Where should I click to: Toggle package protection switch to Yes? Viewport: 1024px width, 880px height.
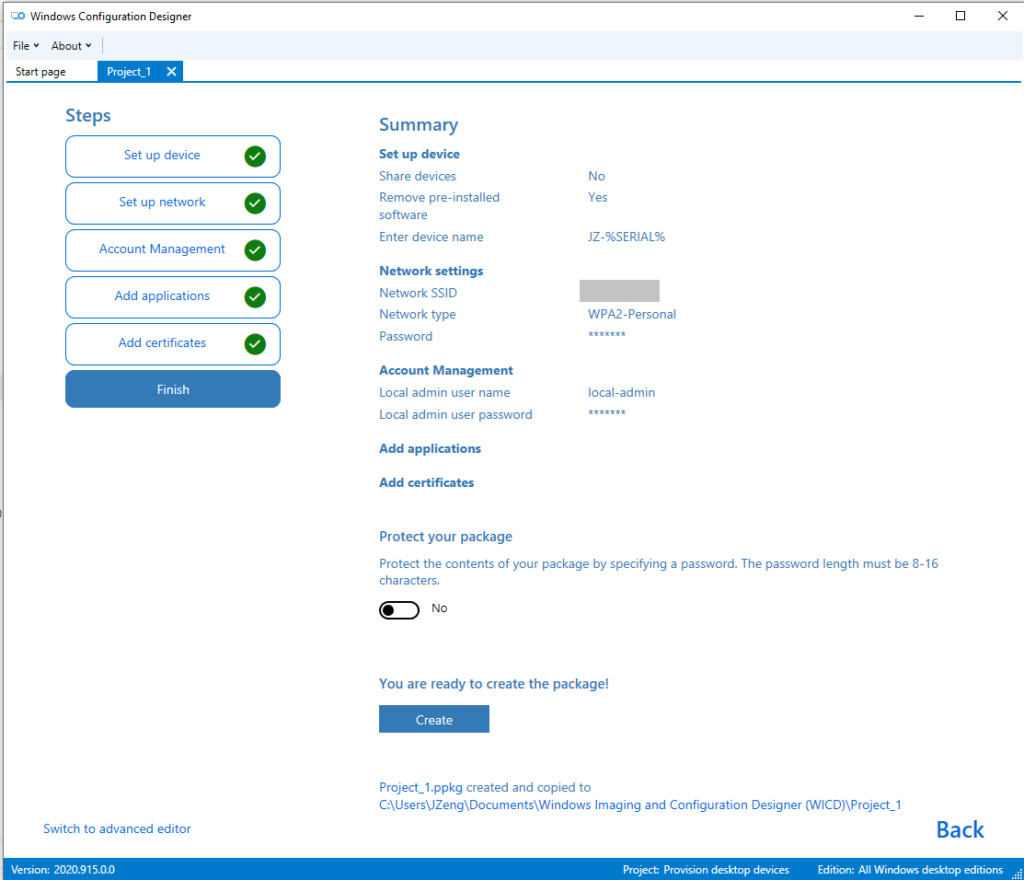[x=399, y=609]
